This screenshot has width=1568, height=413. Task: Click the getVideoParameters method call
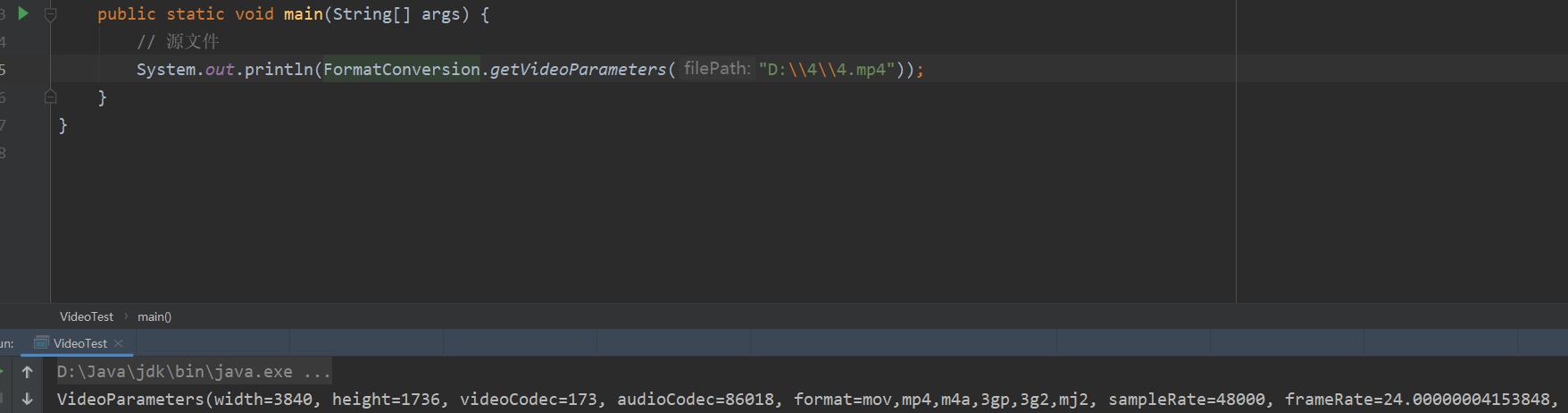tap(578, 69)
